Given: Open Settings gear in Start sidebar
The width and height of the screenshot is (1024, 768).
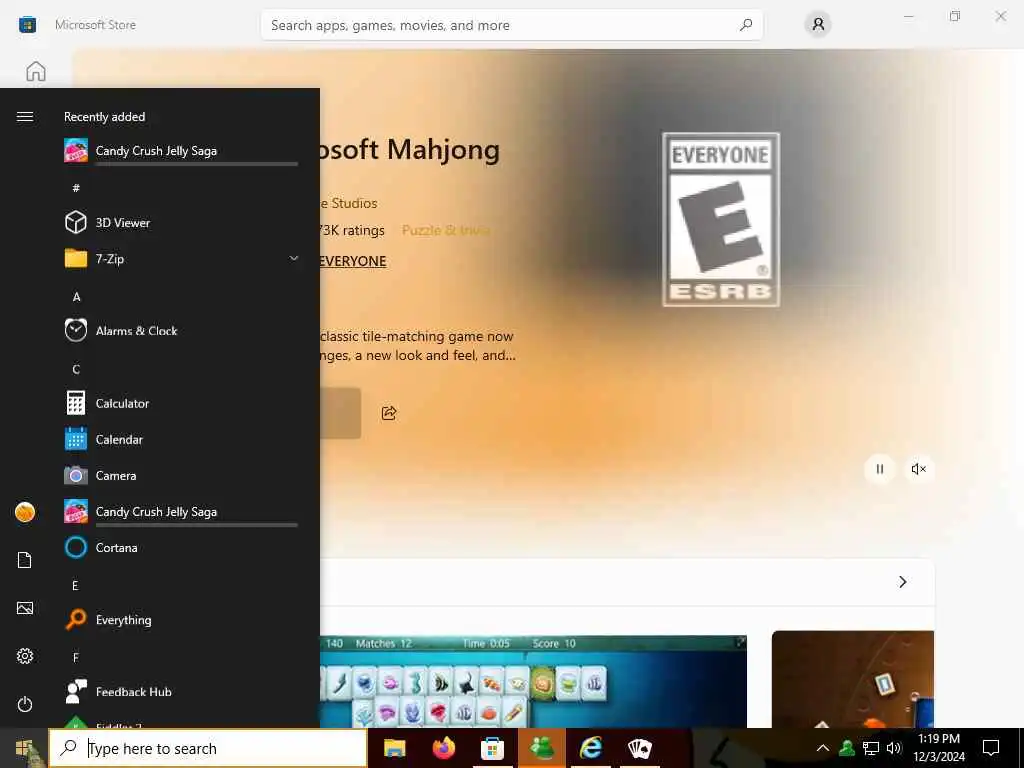Looking at the screenshot, I should 25,656.
